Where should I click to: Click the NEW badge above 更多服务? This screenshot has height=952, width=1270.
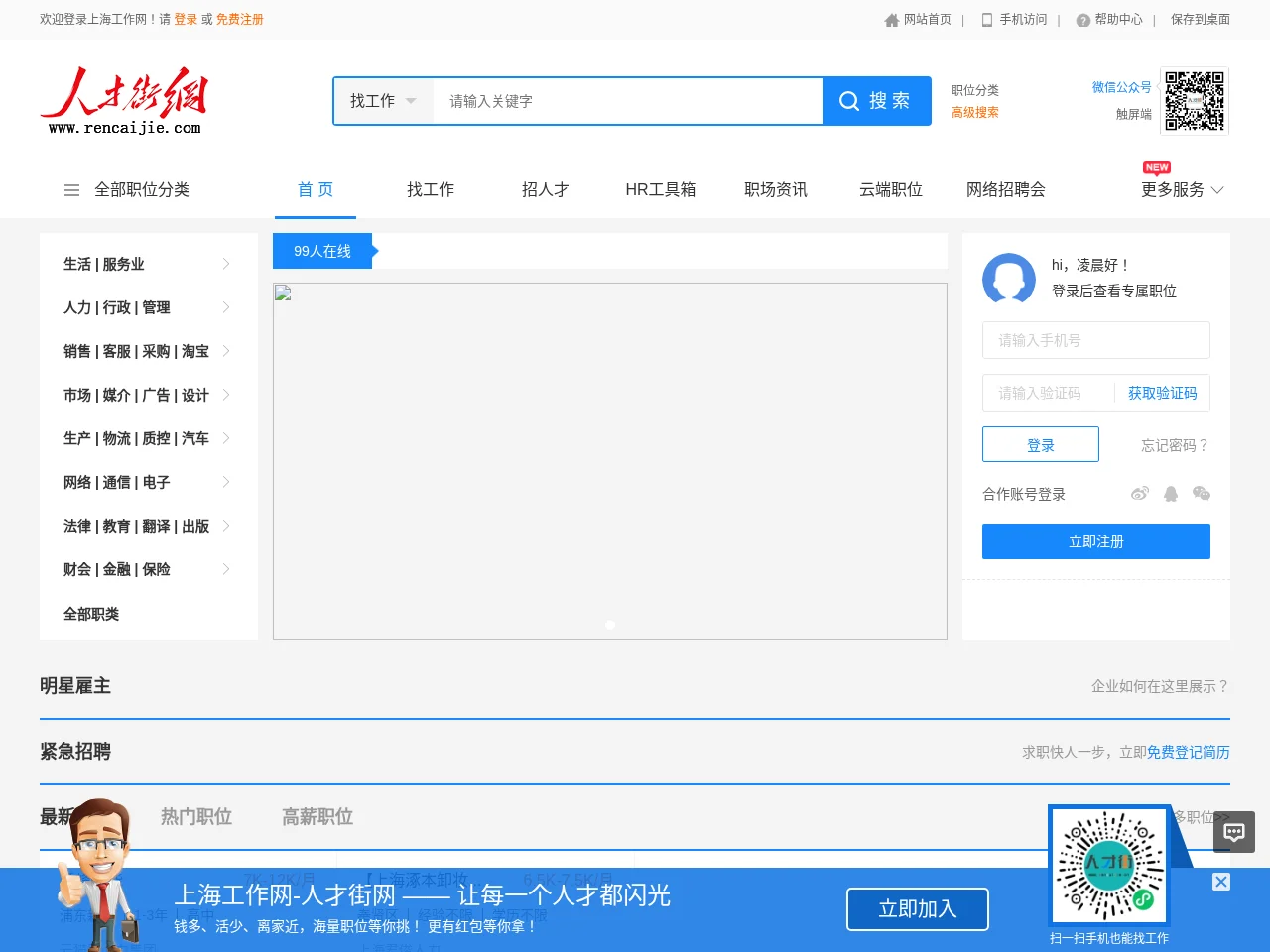point(1157,167)
